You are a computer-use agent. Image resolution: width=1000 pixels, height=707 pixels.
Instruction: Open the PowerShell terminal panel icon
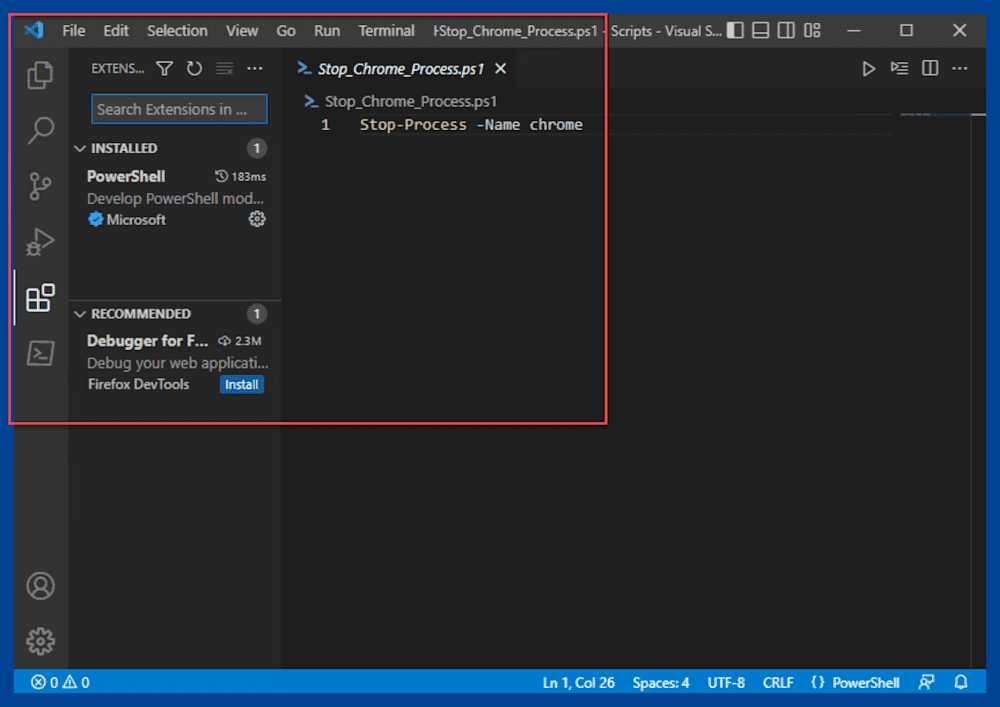[x=40, y=353]
